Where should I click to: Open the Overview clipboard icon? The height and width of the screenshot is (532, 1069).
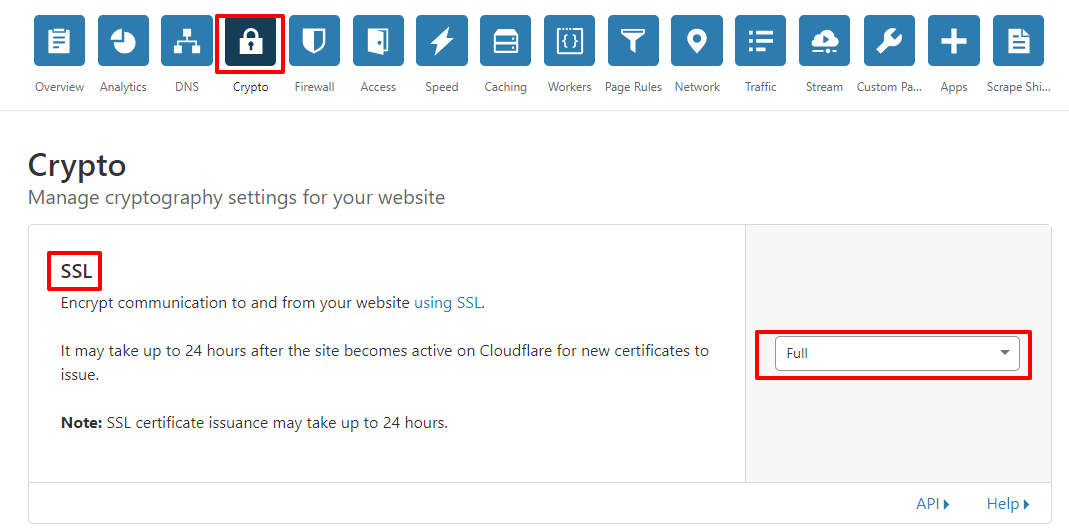coord(59,40)
